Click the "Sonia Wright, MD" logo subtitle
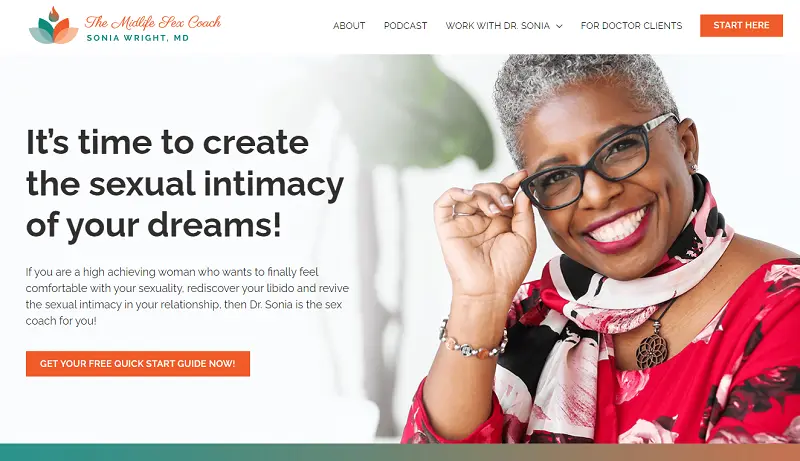Viewport: 800px width, 461px height. coord(138,38)
